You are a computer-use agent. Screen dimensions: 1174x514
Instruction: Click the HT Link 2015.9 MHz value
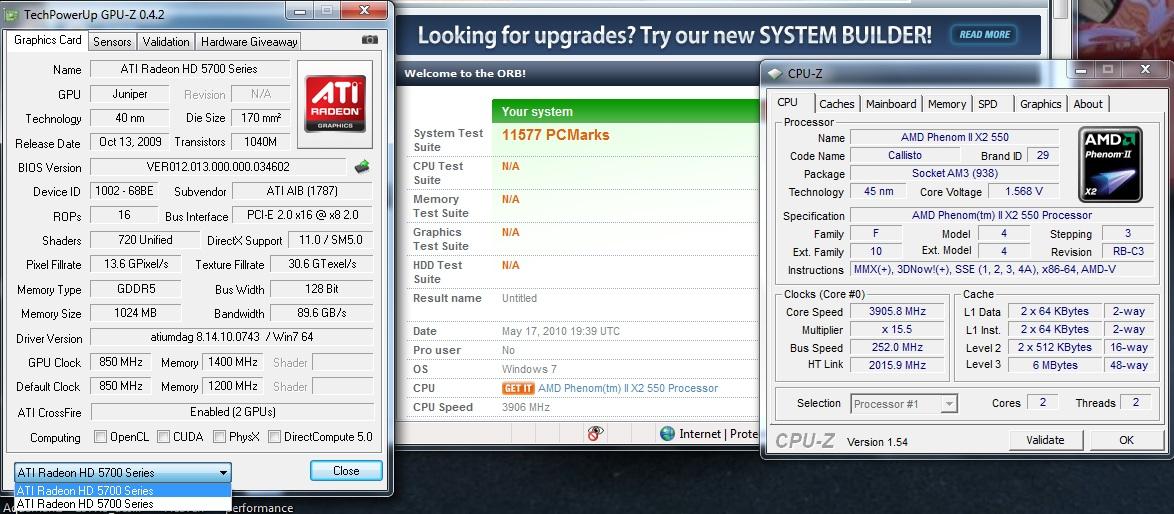pos(898,365)
